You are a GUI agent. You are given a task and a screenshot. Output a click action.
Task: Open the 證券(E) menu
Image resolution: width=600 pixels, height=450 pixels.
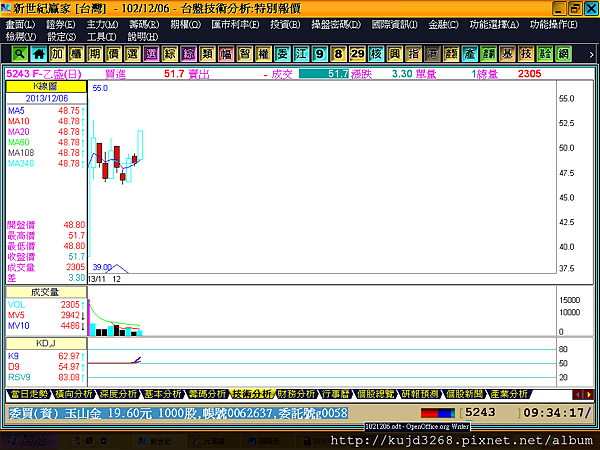(61, 24)
